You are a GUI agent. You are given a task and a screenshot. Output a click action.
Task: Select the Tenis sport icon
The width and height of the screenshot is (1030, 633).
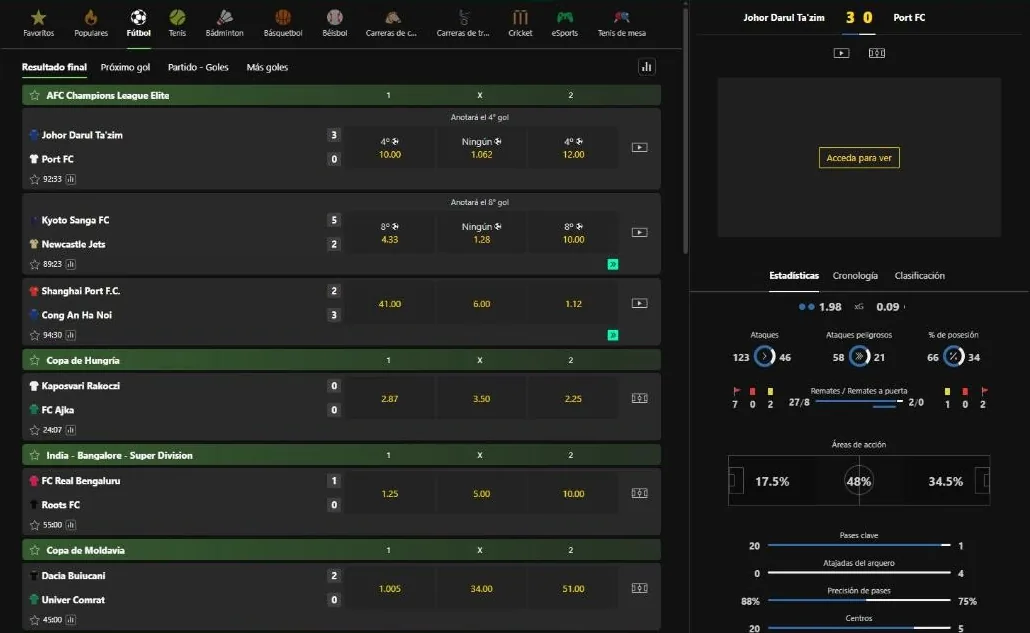[x=177, y=23]
